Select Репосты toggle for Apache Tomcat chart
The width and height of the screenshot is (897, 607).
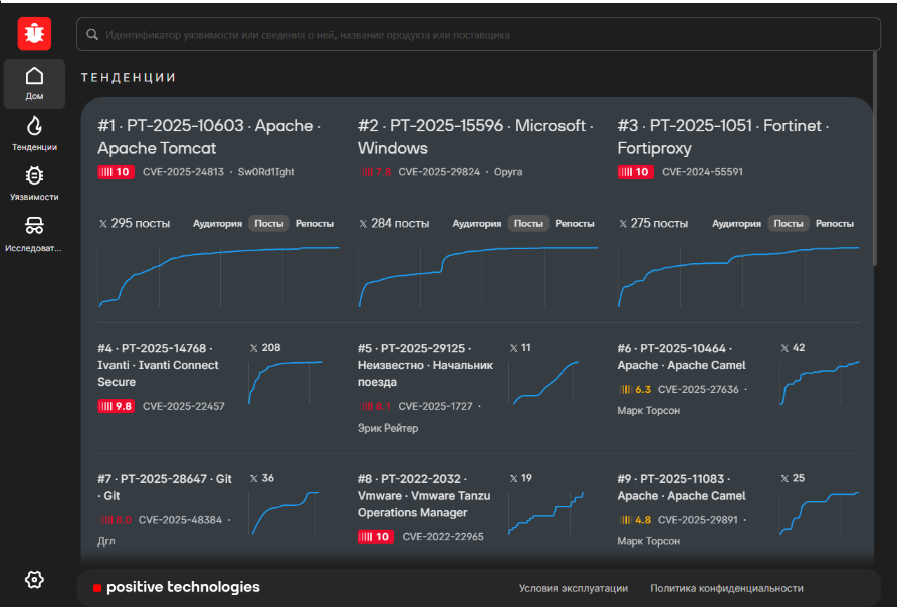click(x=315, y=224)
